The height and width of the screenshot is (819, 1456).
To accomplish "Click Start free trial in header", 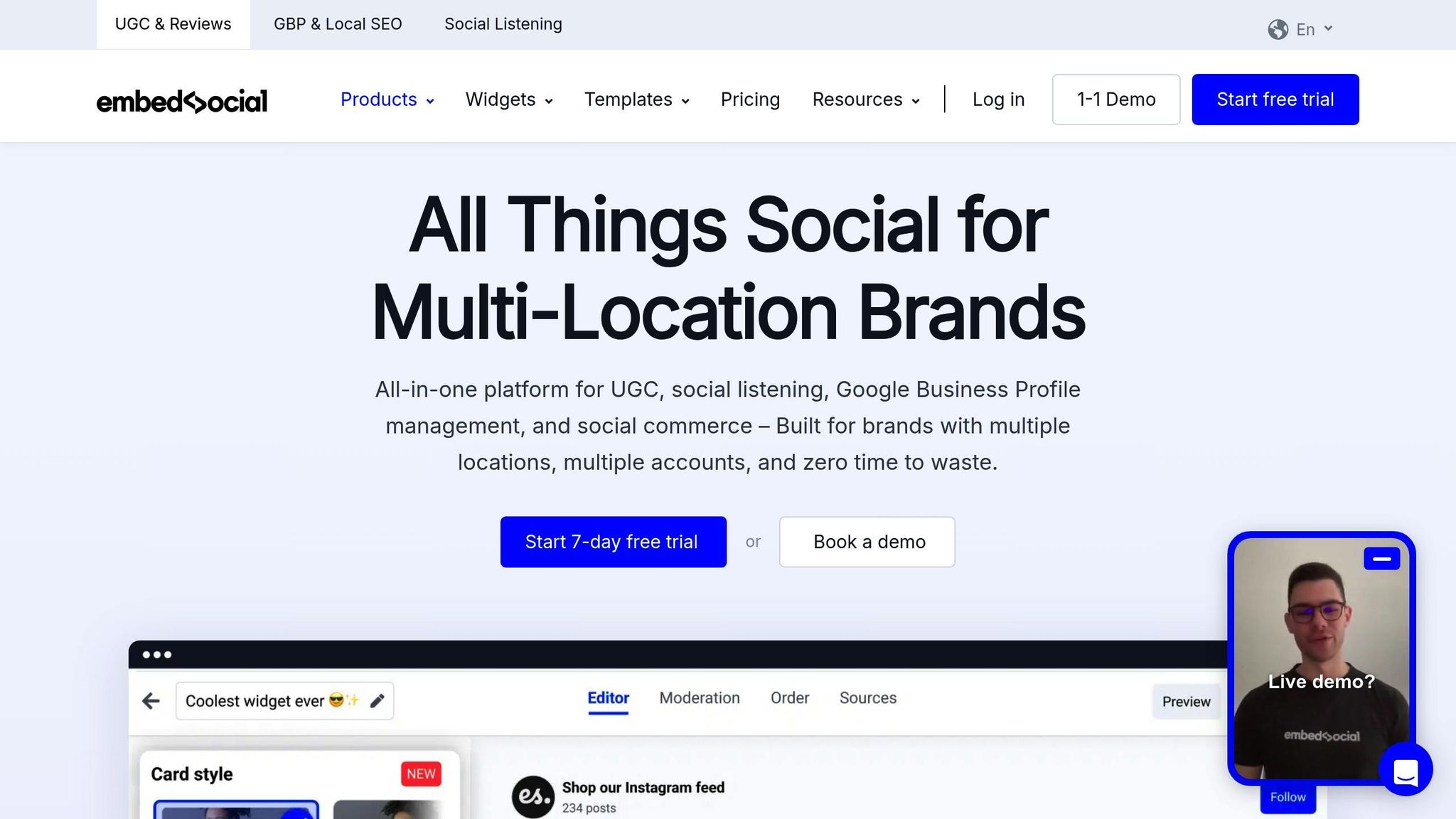I will pos(1275,100).
